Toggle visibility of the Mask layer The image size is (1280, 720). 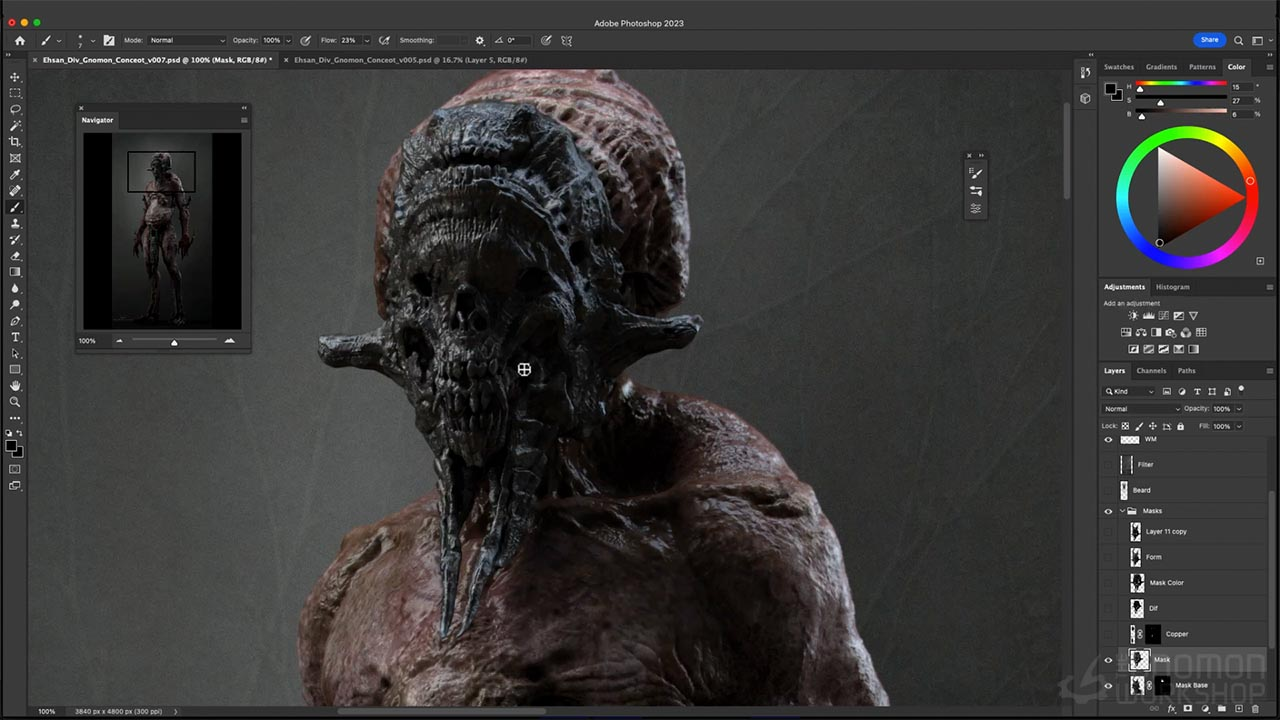pyautogui.click(x=1108, y=659)
